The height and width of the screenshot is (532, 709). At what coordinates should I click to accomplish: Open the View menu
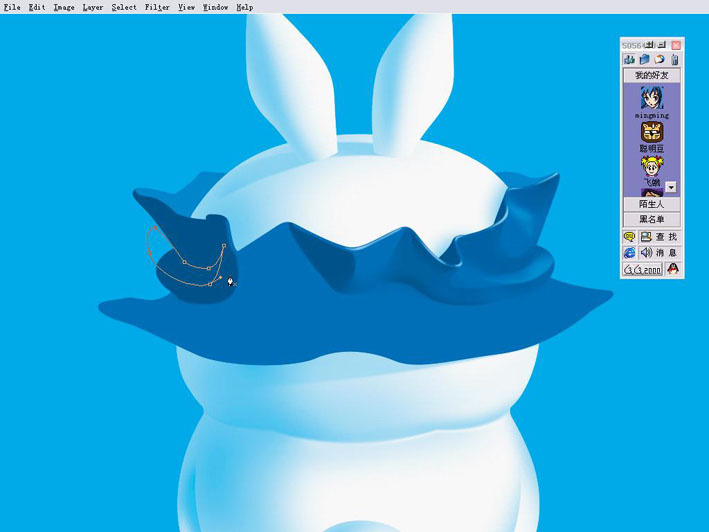click(x=186, y=7)
